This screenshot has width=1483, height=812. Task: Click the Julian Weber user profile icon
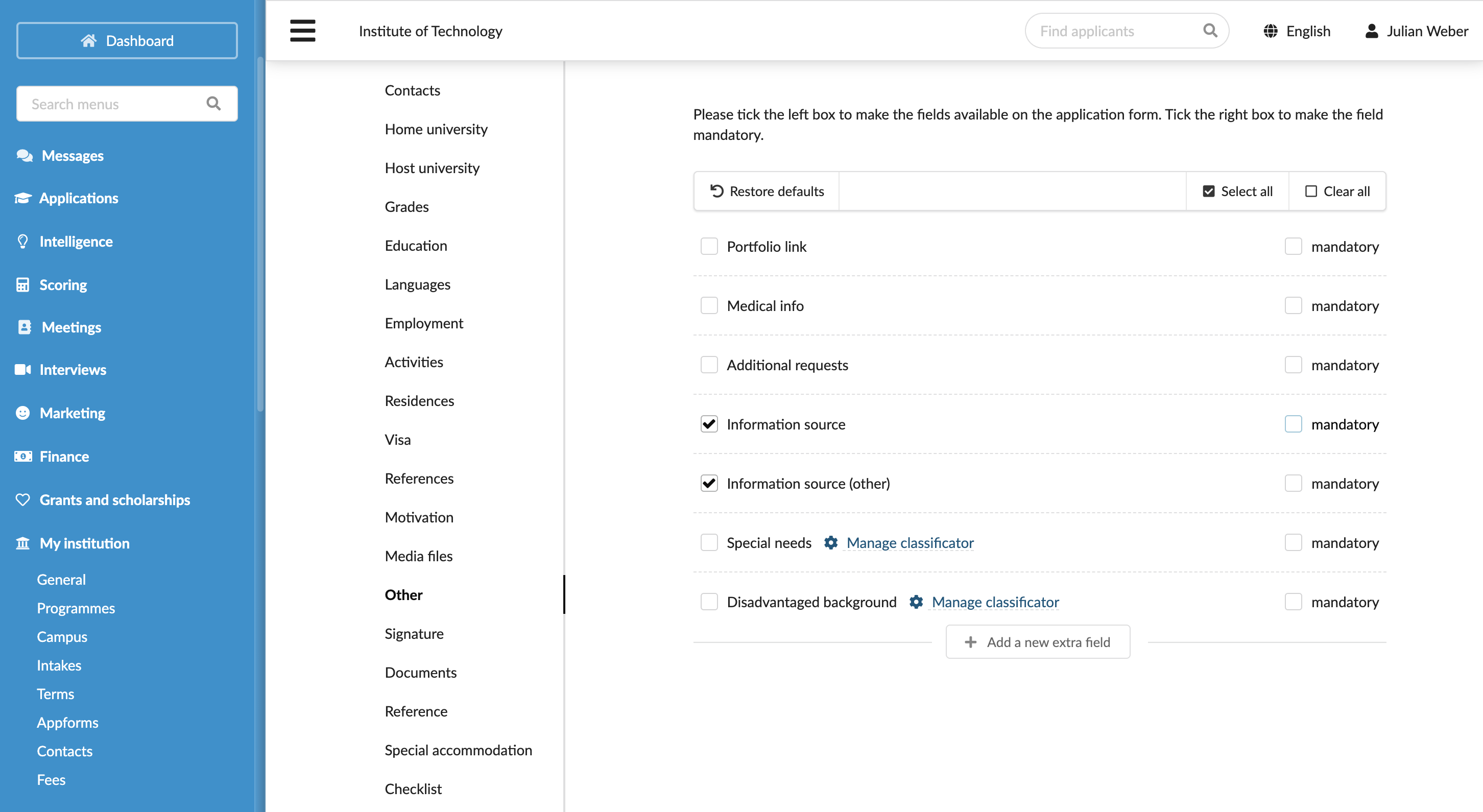click(1372, 31)
